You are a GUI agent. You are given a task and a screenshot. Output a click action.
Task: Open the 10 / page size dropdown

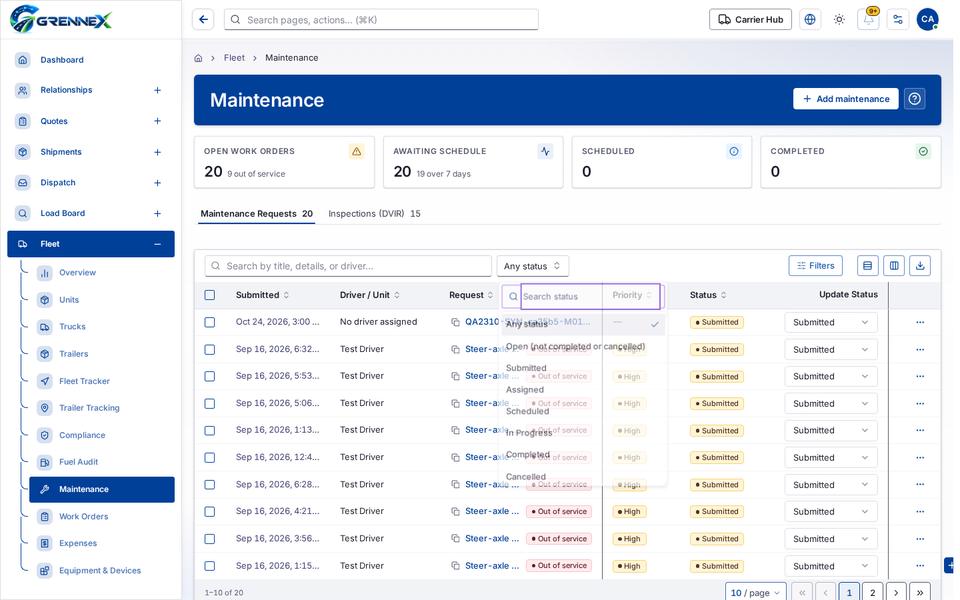point(756,593)
